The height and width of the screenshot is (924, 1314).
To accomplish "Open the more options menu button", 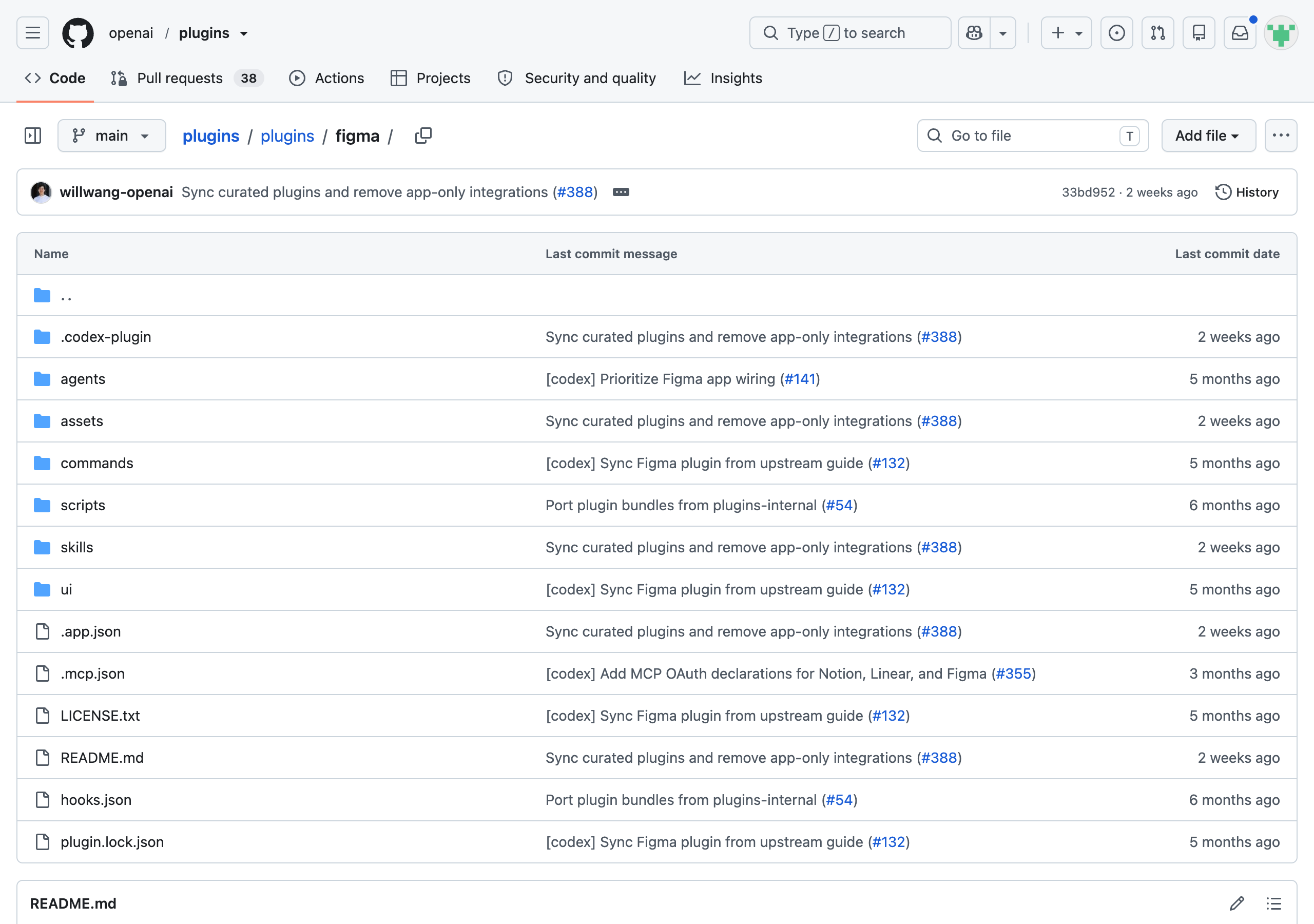I will [1281, 136].
